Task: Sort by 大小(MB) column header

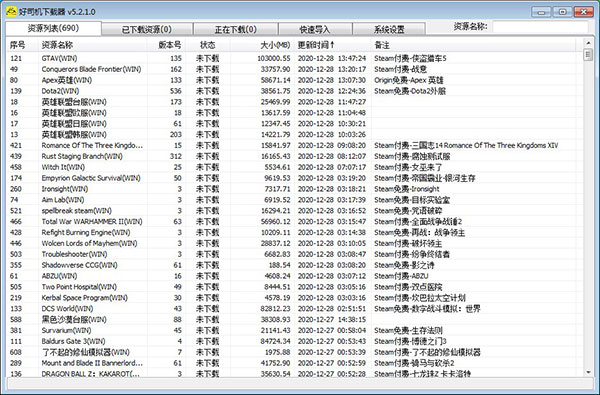Action: pyautogui.click(x=262, y=45)
